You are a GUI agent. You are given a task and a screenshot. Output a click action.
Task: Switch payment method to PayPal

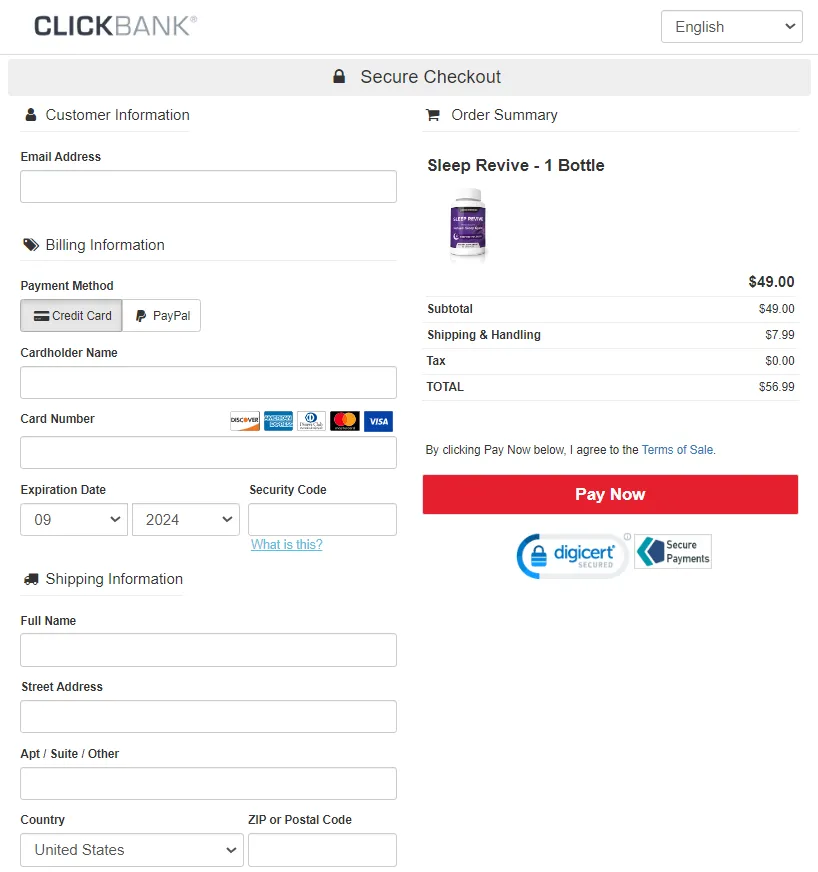coord(162,315)
